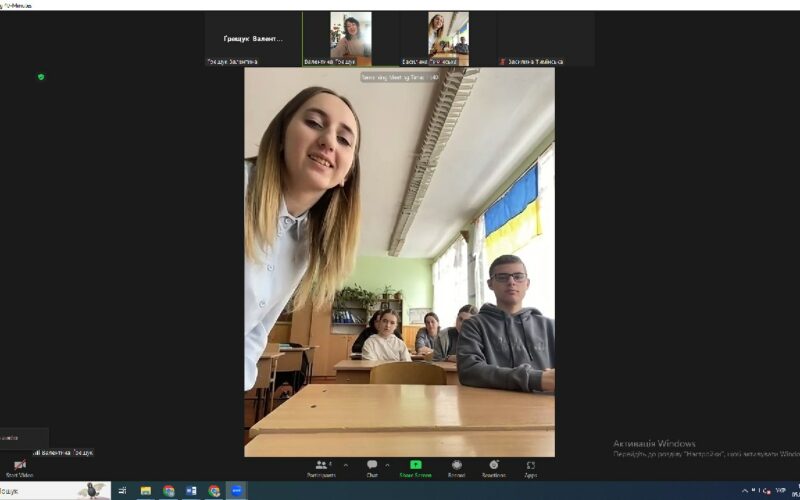Screen dimensions: 800x500
Task: Click the remaining meeting time banner
Action: (x=400, y=76)
